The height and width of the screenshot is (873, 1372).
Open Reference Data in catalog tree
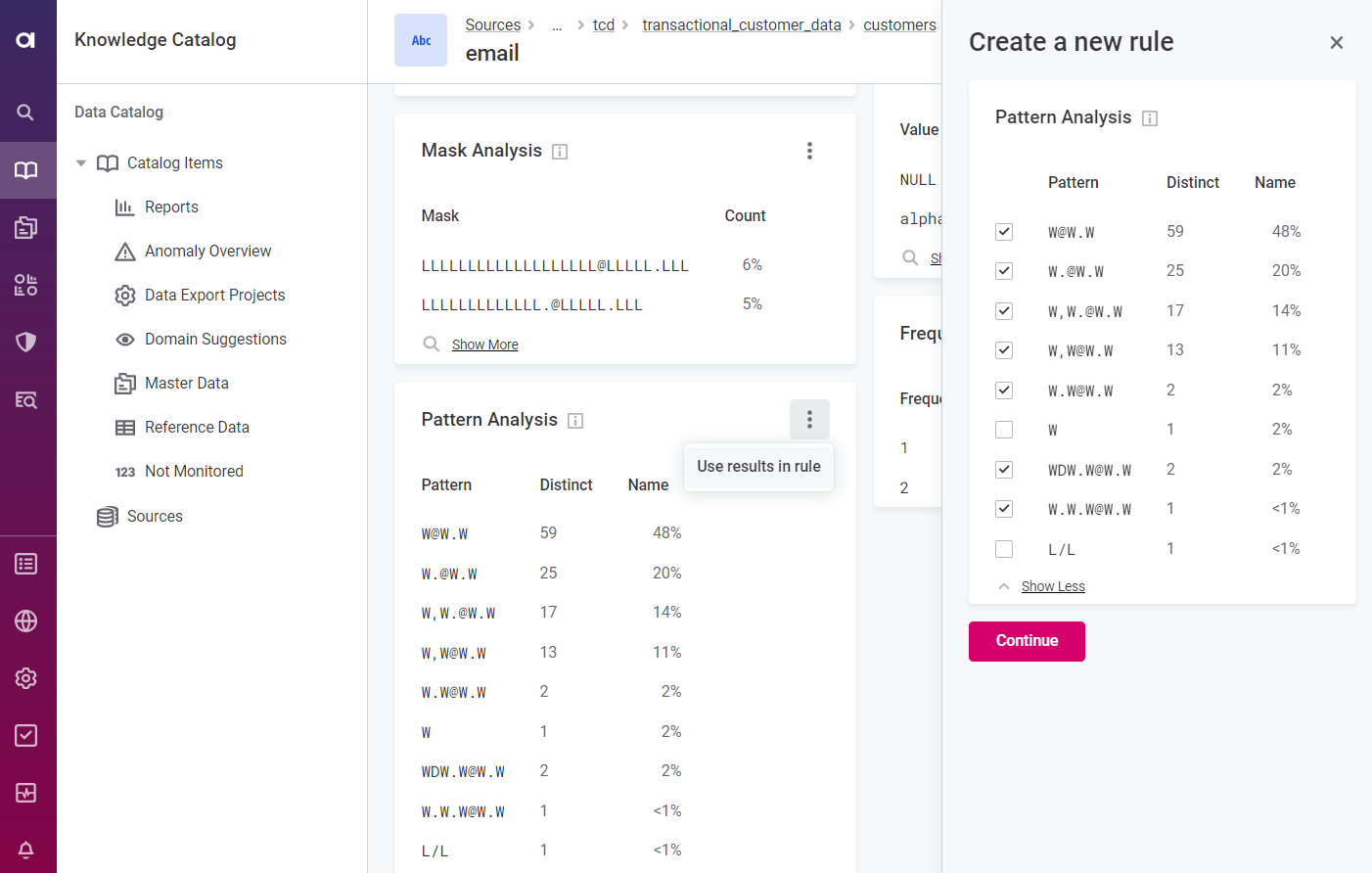[197, 428]
